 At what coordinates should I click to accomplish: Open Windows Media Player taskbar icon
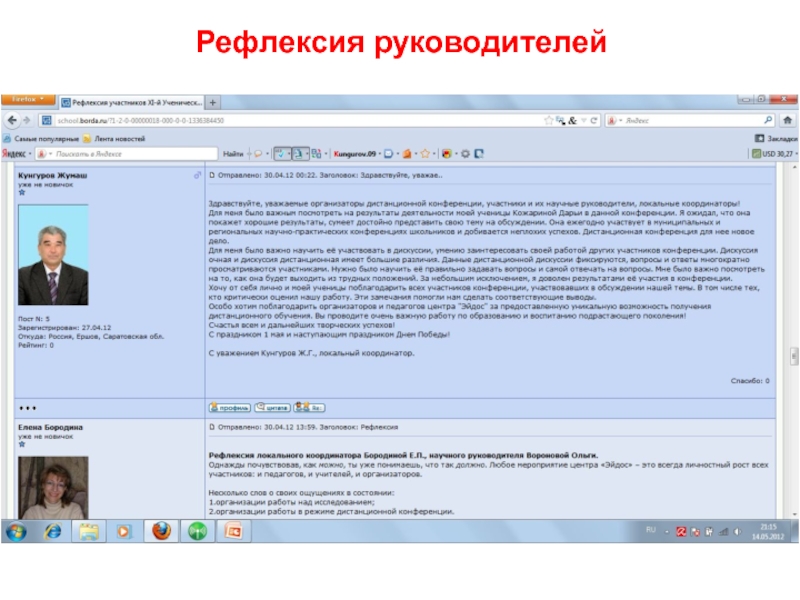point(123,532)
